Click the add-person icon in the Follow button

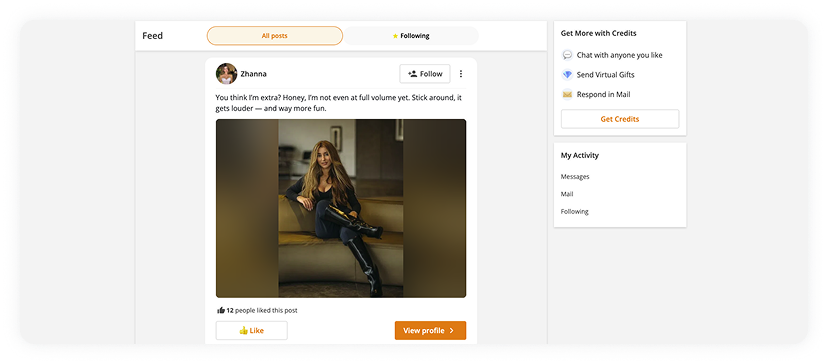(x=412, y=74)
